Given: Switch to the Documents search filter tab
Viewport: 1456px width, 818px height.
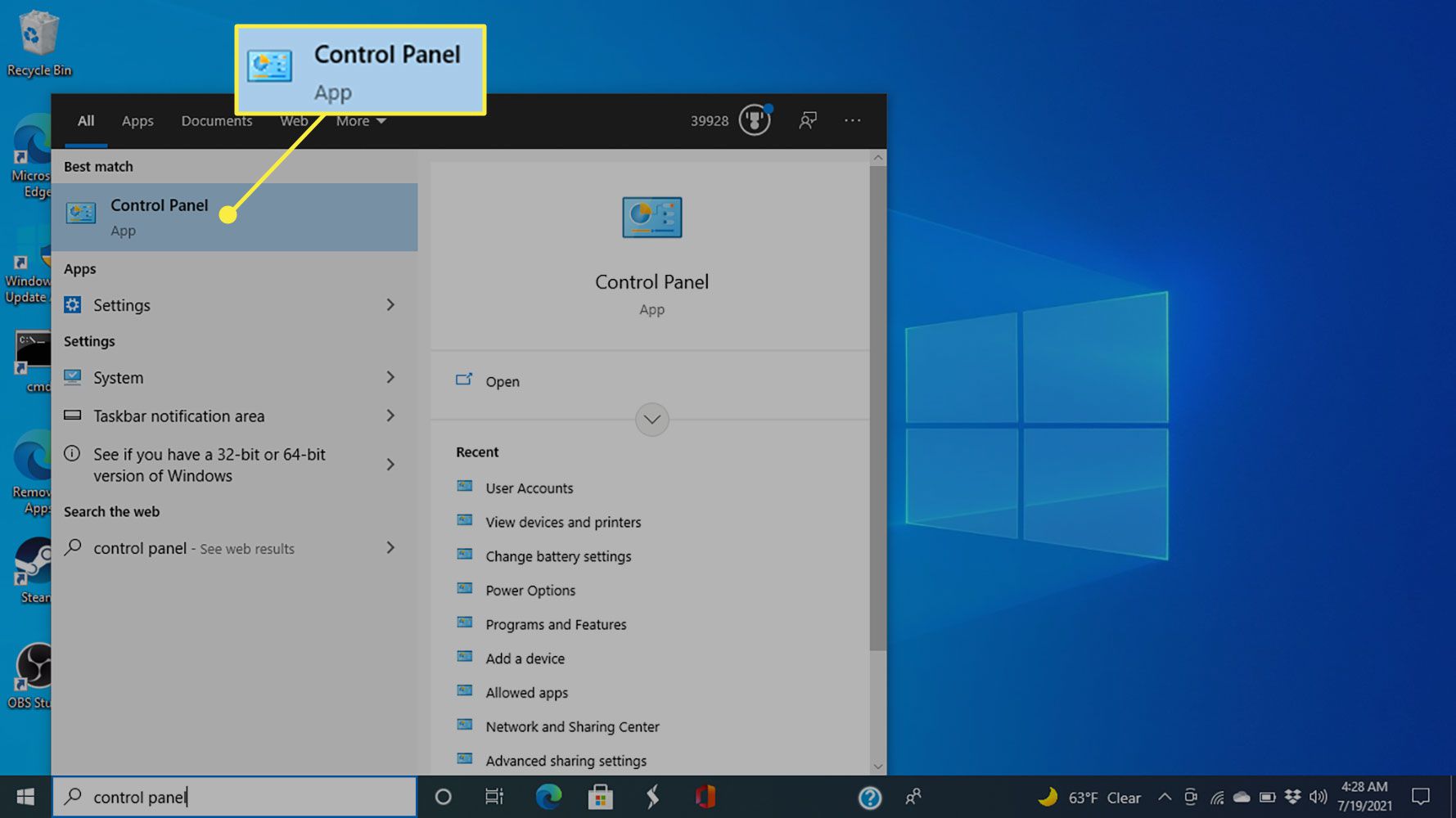Looking at the screenshot, I should point(216,121).
